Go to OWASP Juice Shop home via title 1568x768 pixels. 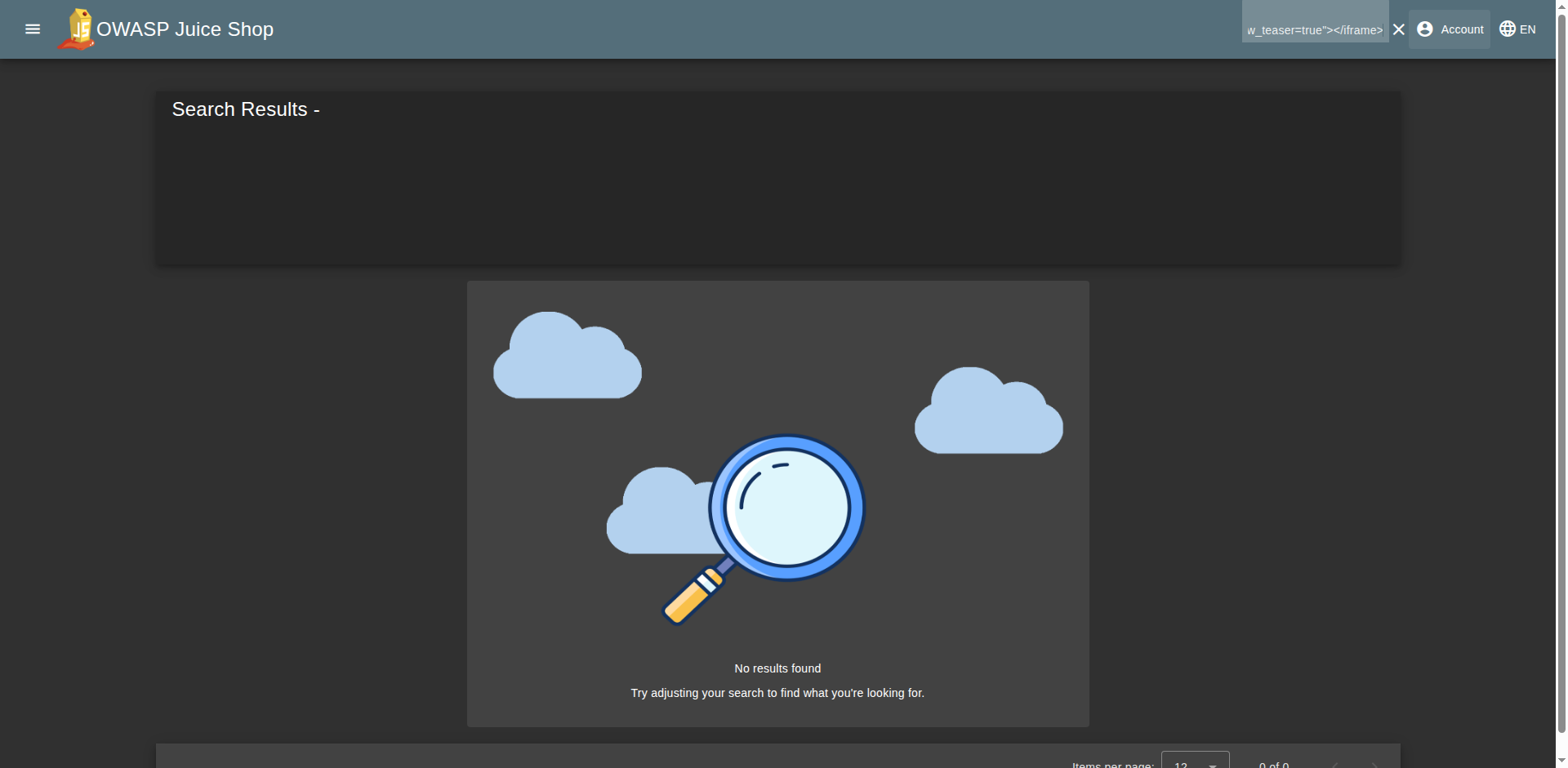(185, 29)
